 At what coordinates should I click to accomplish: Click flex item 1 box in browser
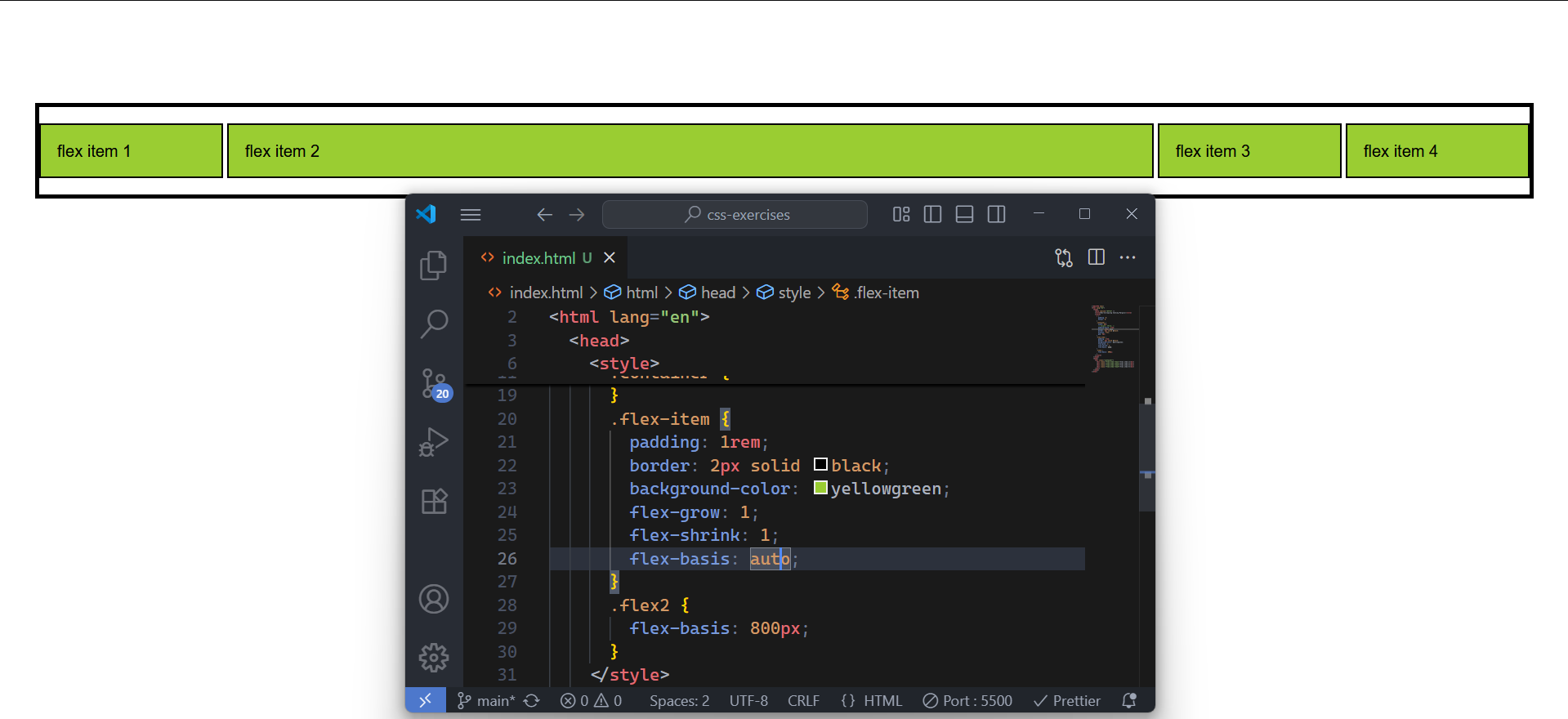pos(132,151)
